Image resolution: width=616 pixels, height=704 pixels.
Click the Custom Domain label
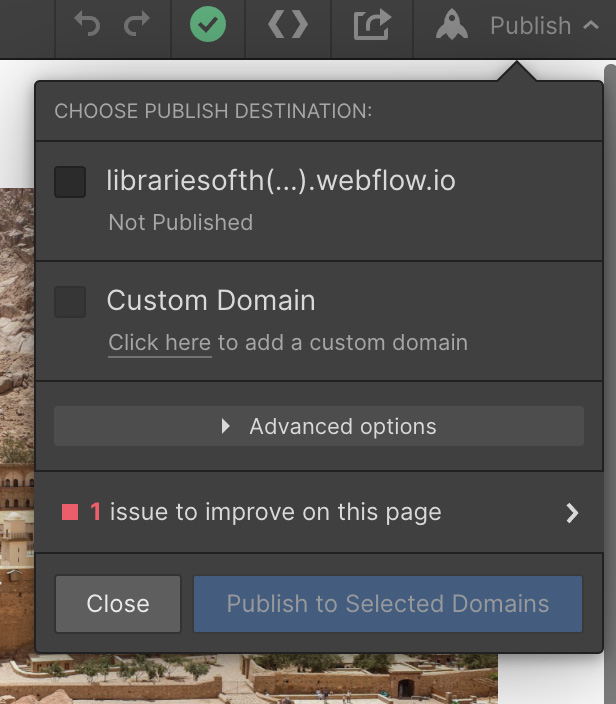click(211, 300)
